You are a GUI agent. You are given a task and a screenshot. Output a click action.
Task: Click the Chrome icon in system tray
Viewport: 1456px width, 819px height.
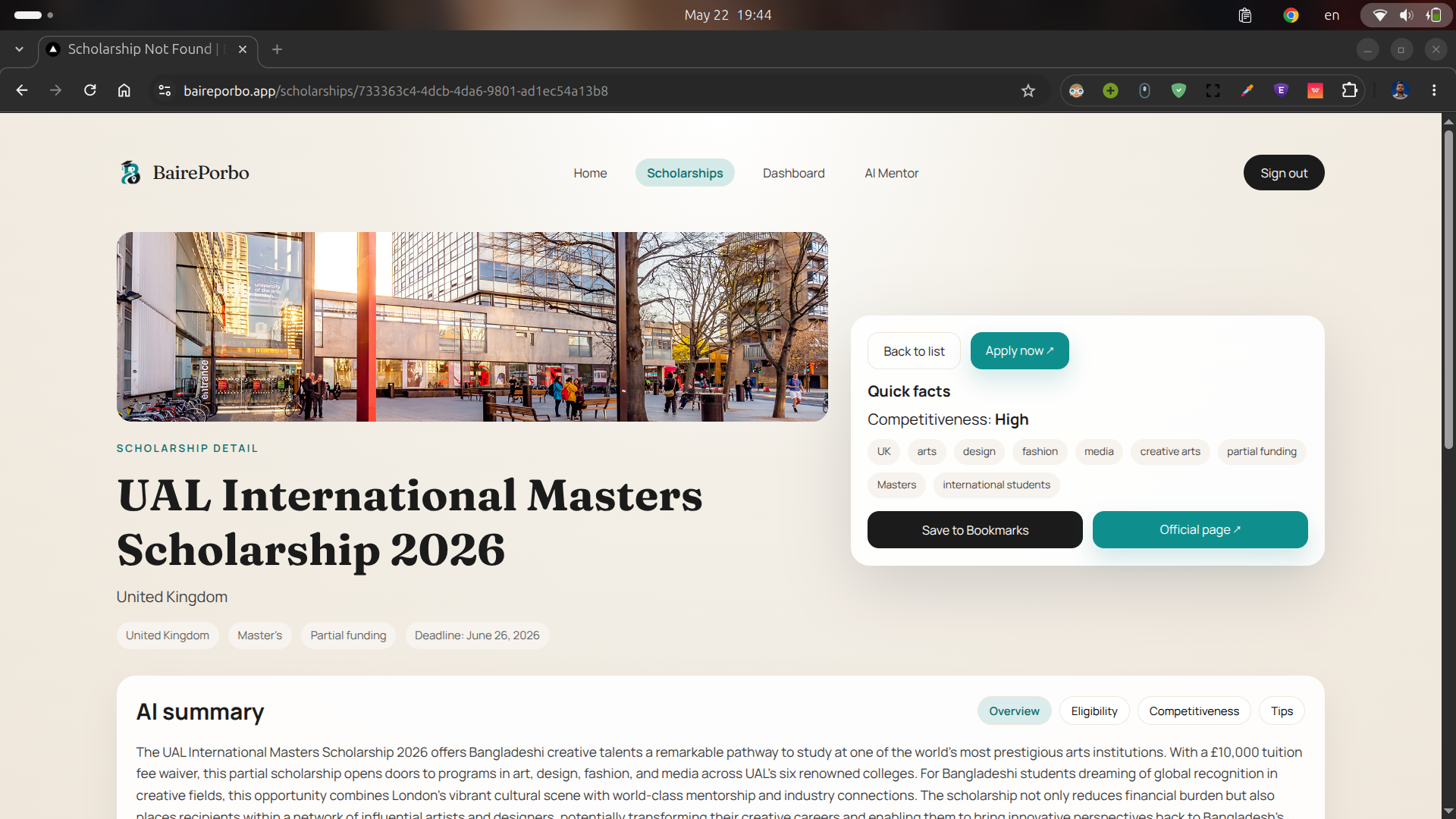pos(1291,15)
